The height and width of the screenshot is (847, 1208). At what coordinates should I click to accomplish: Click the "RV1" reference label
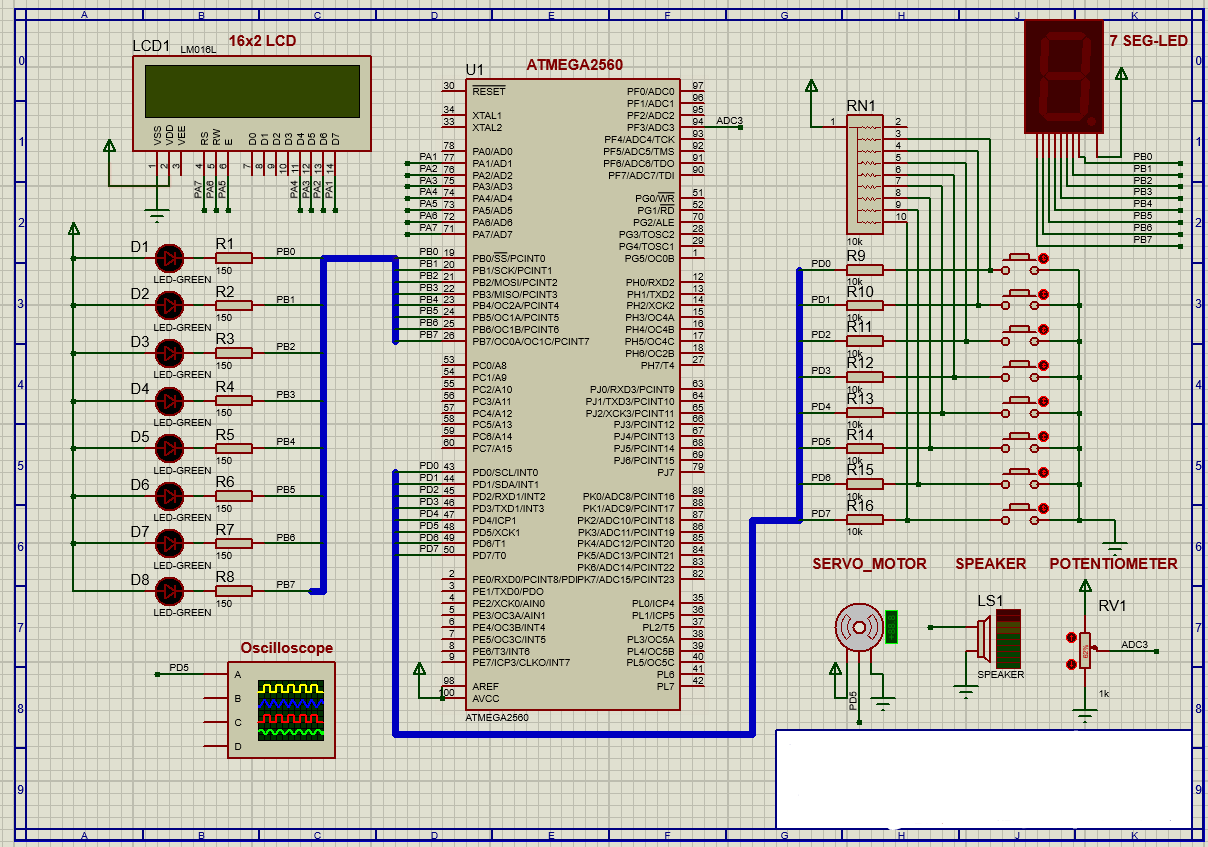tap(1112, 606)
